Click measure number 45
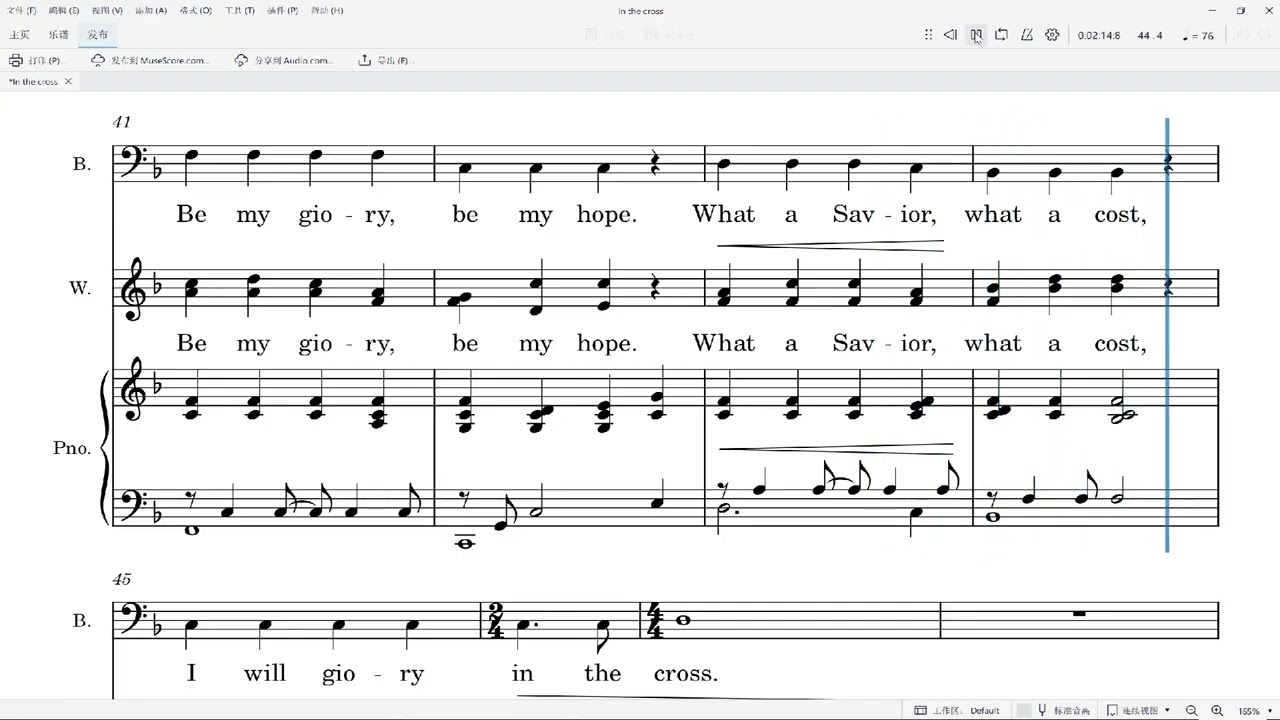1280x720 pixels. (122, 579)
